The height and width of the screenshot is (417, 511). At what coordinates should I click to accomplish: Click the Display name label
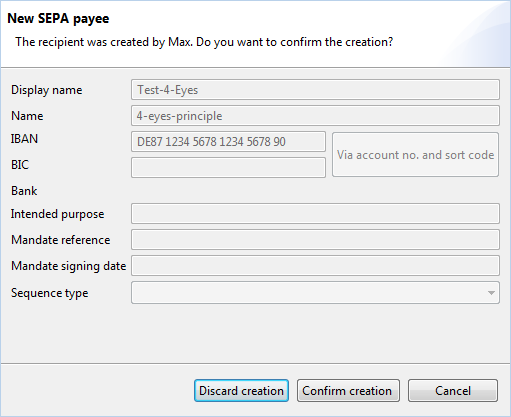click(47, 90)
